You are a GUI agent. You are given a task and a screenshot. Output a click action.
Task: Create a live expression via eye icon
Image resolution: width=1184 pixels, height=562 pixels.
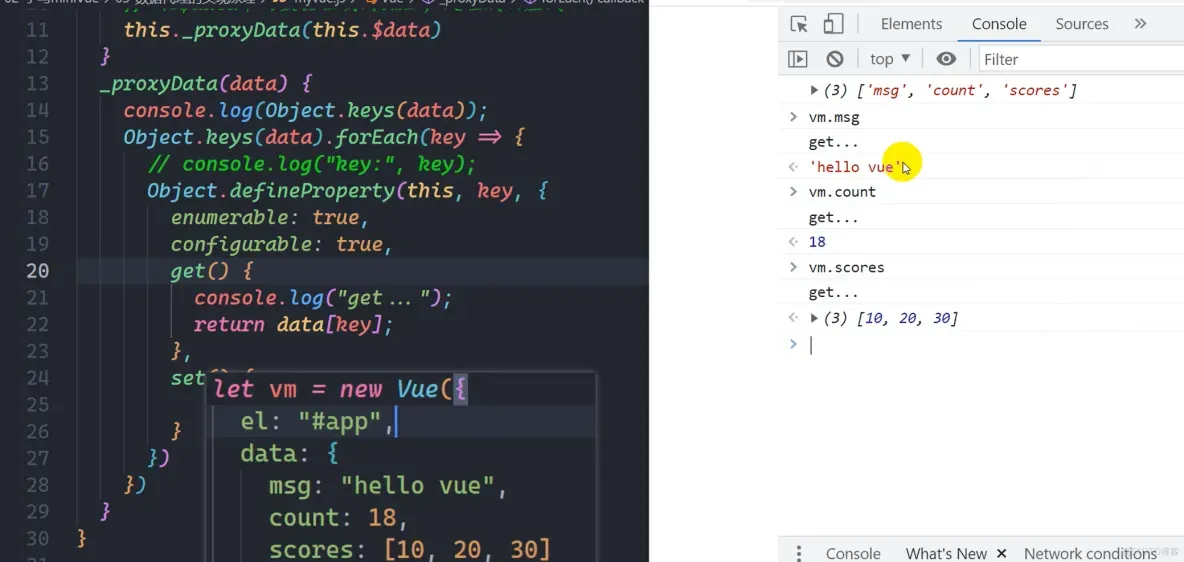point(946,59)
